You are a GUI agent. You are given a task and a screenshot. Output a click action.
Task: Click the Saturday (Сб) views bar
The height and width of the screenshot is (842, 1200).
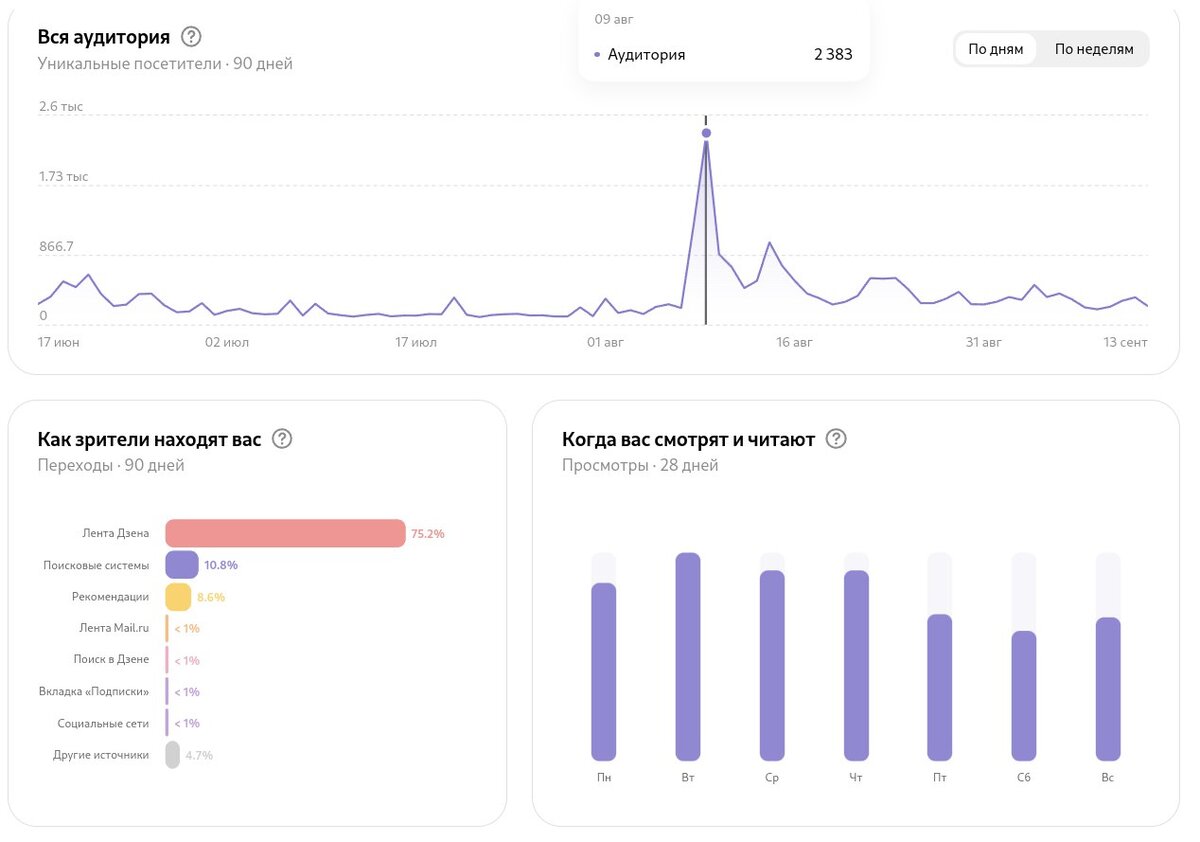coord(1024,696)
